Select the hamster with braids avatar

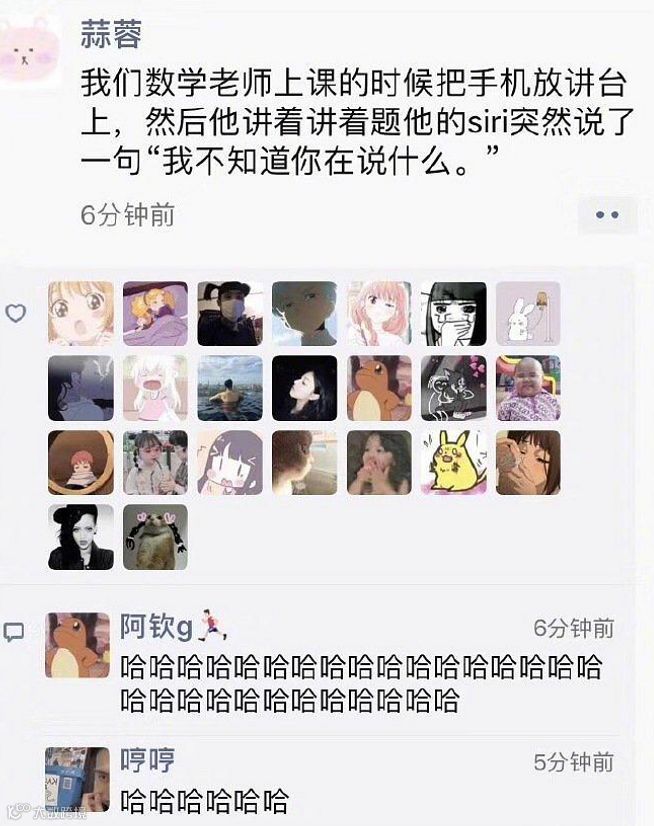click(x=155, y=537)
